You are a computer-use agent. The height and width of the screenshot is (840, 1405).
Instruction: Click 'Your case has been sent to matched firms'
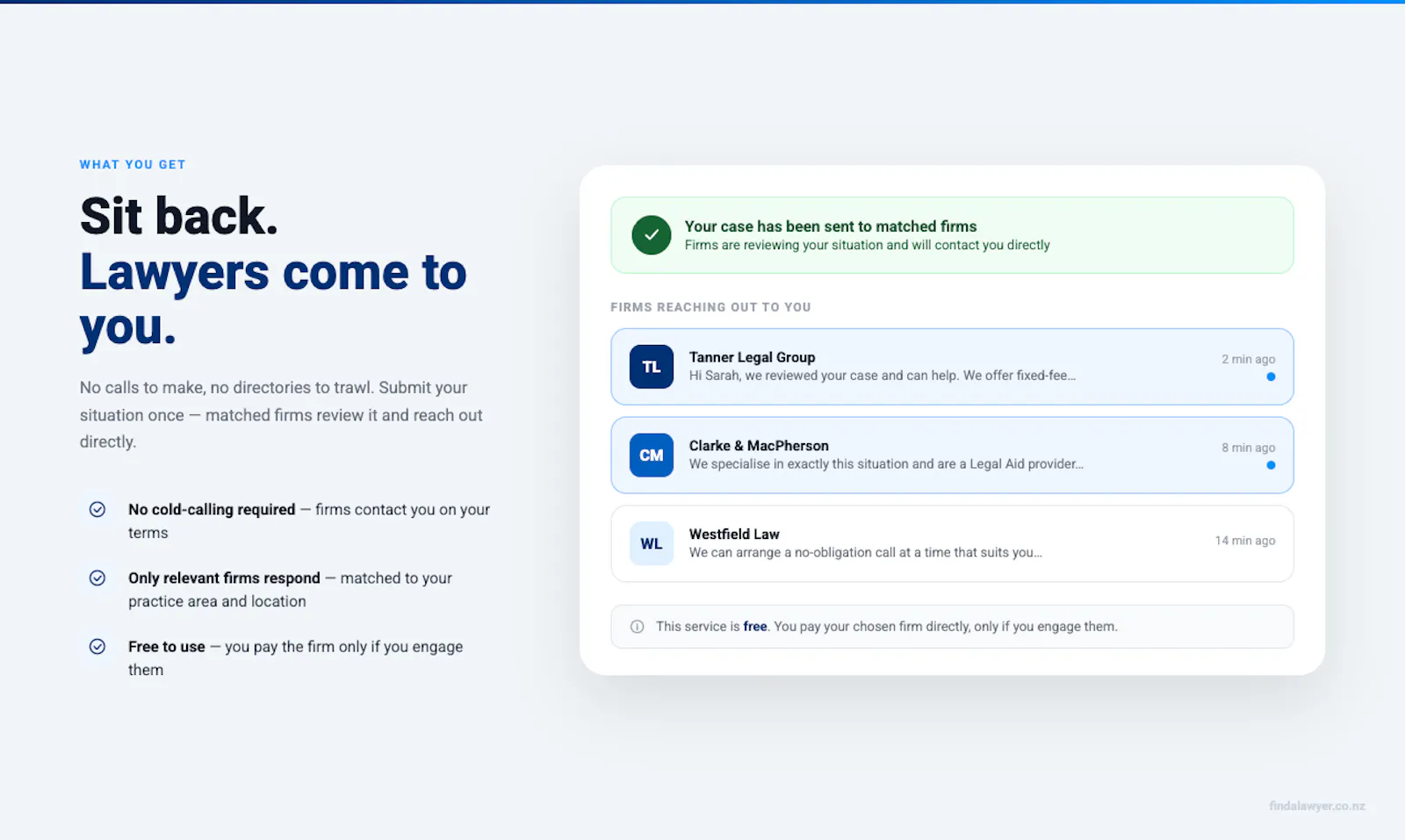point(831,226)
